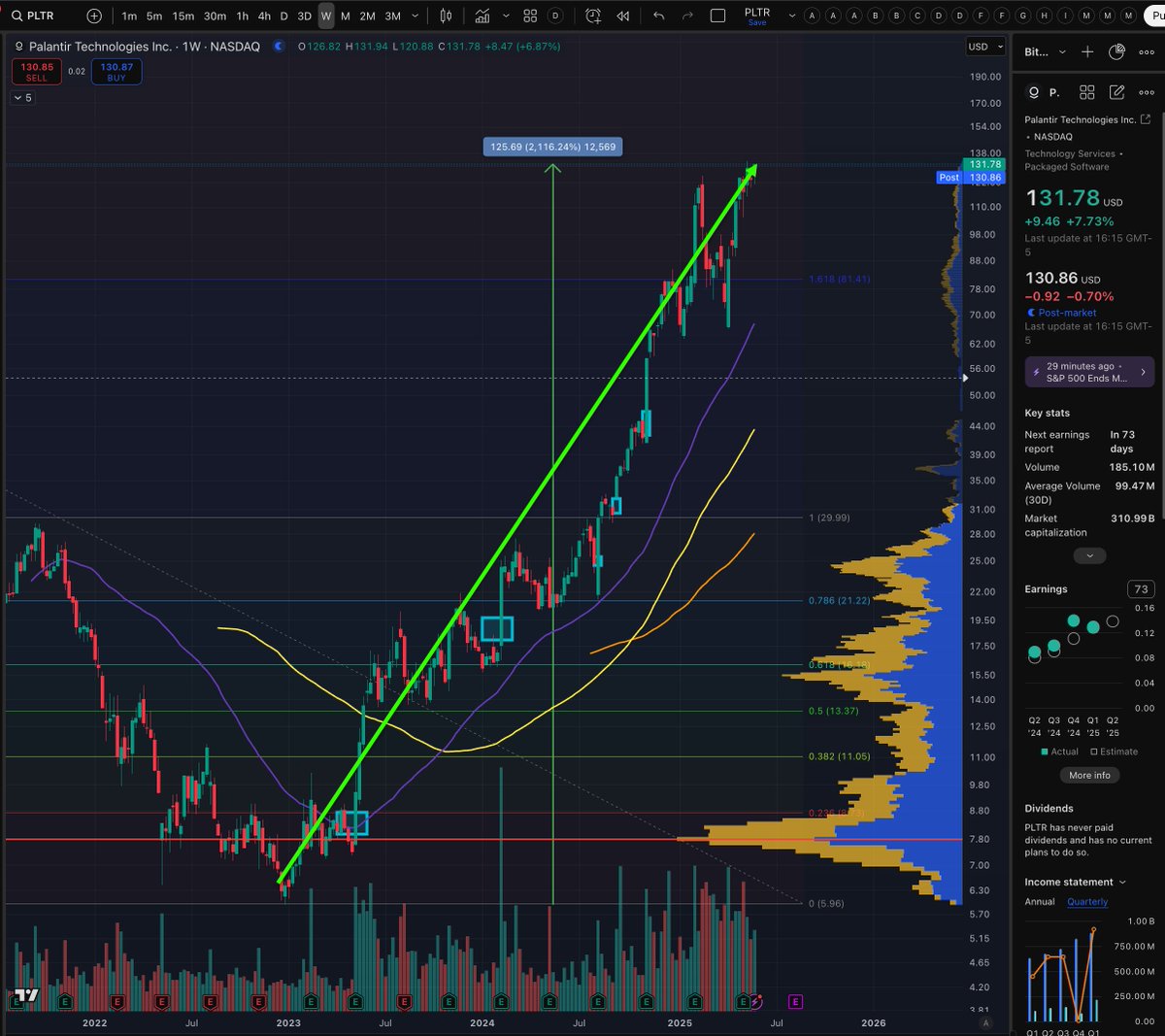This screenshot has width=1165, height=1036.
Task: Switch income statement to Quarterly
Action: click(x=1087, y=901)
